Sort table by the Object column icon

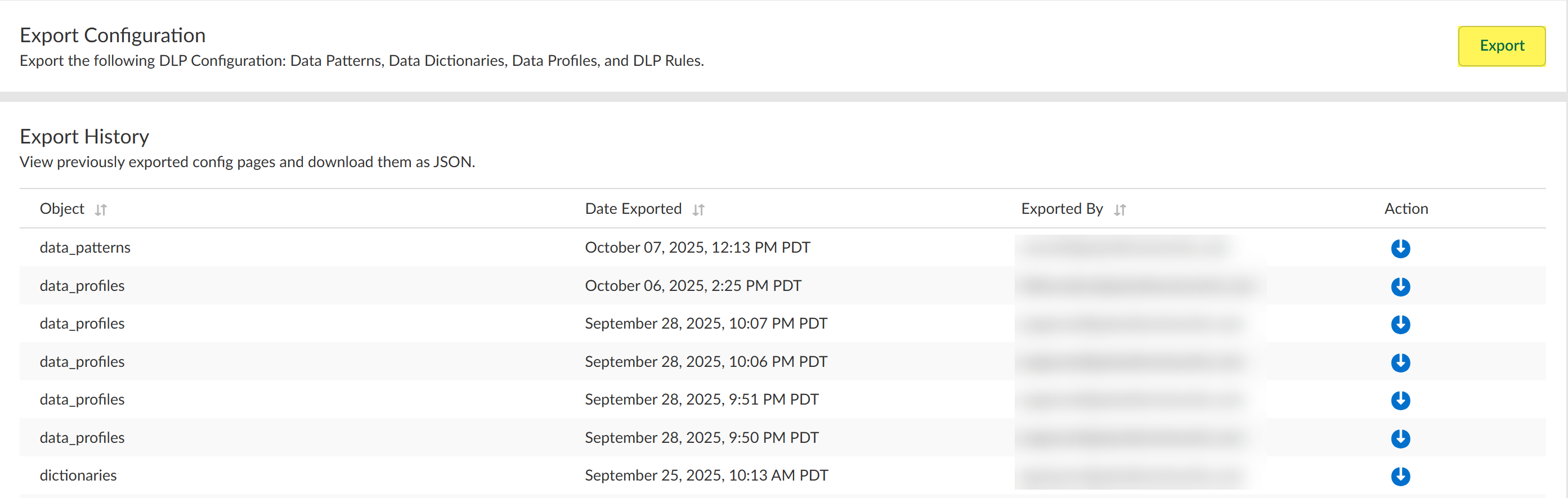coord(101,210)
